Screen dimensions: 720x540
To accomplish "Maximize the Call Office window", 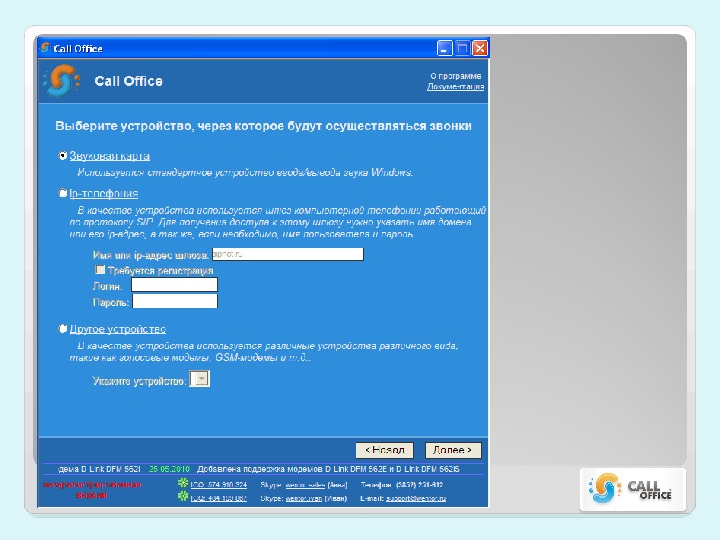I will [462, 48].
